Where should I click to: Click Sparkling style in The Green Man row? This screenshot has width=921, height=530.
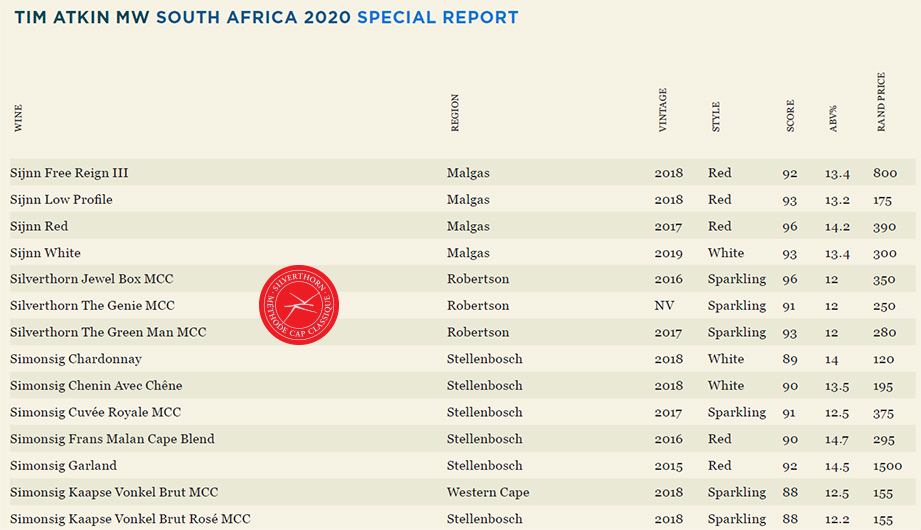[x=737, y=333]
